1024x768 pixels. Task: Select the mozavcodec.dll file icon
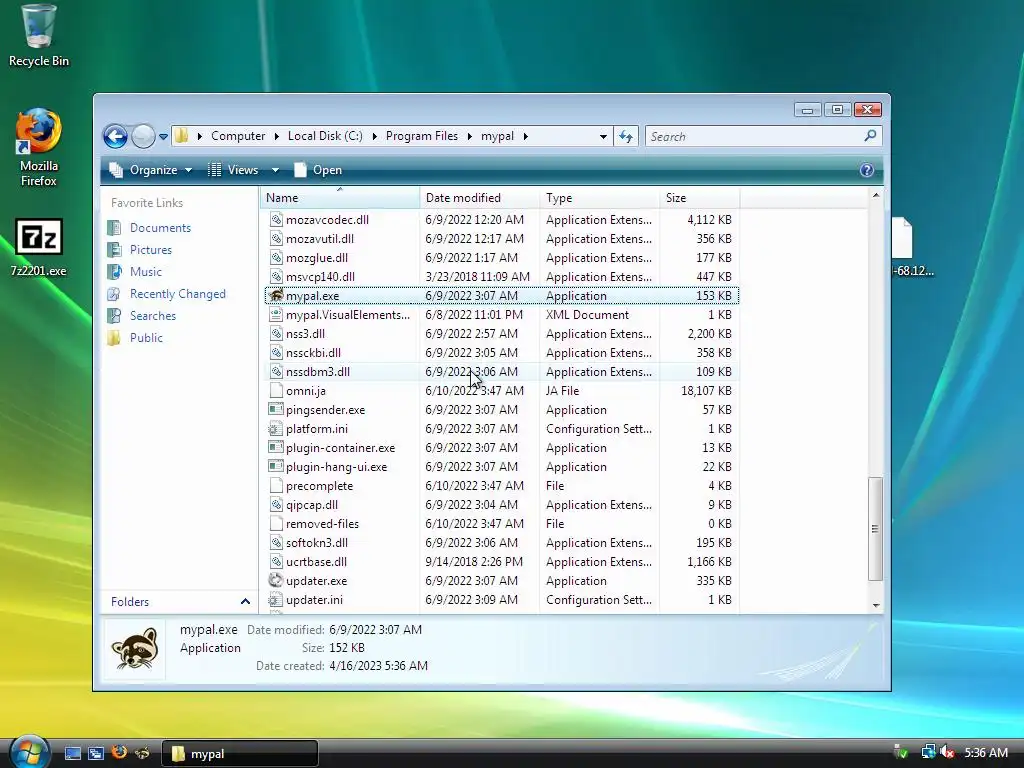click(x=276, y=219)
